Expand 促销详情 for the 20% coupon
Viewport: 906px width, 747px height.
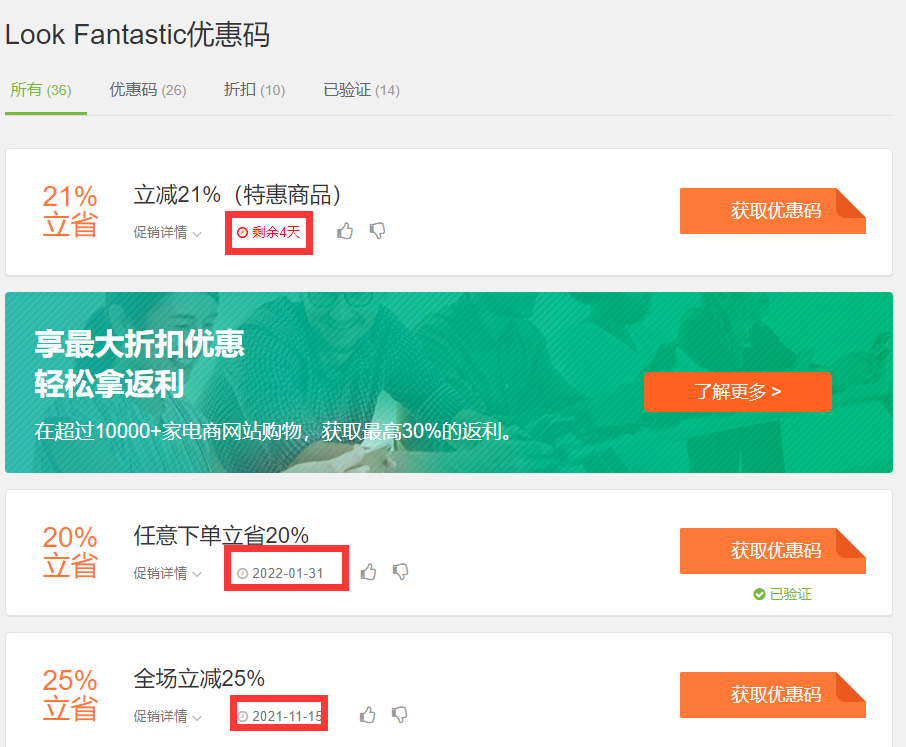tap(167, 573)
